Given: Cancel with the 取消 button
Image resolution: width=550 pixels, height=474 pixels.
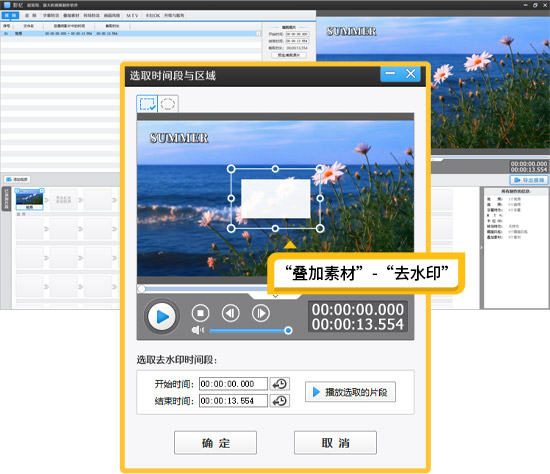Looking at the screenshot, I should pyautogui.click(x=335, y=443).
